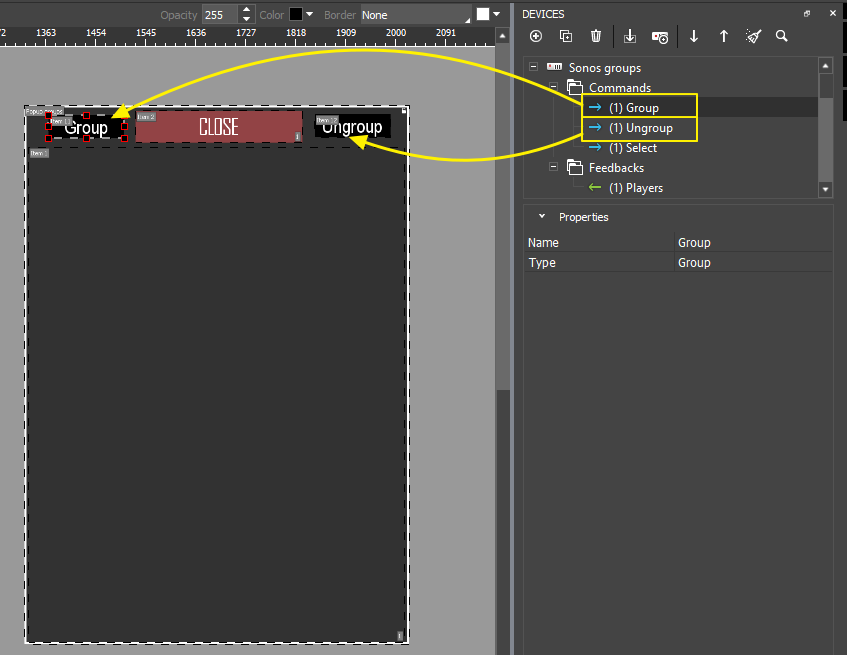This screenshot has width=847, height=655.
Task: Click the move up arrow icon
Action: (x=724, y=36)
